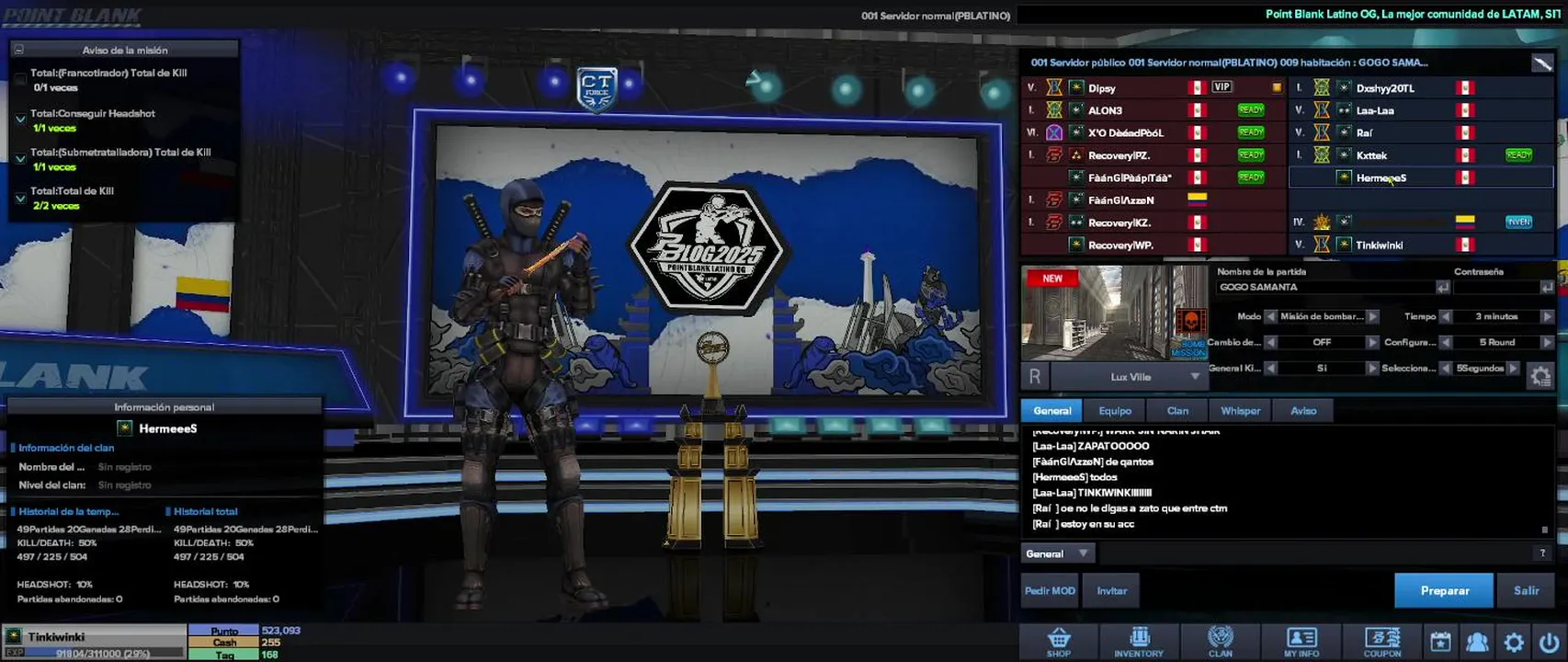Screen dimensions: 1568x662
Task: Click ALON3's READY indicator
Action: tap(1251, 109)
